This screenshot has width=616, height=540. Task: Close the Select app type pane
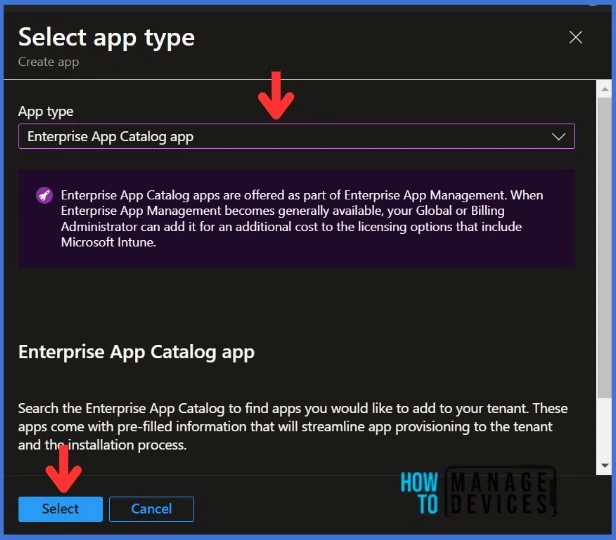tap(576, 37)
